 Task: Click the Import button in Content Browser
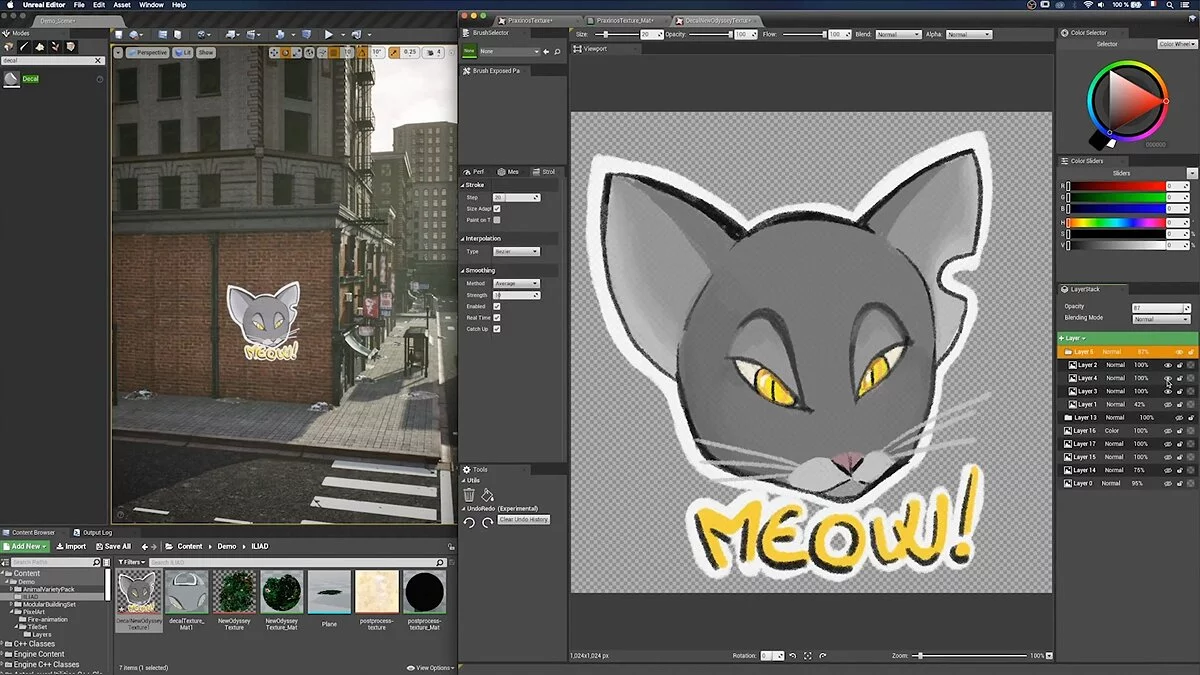click(x=71, y=547)
